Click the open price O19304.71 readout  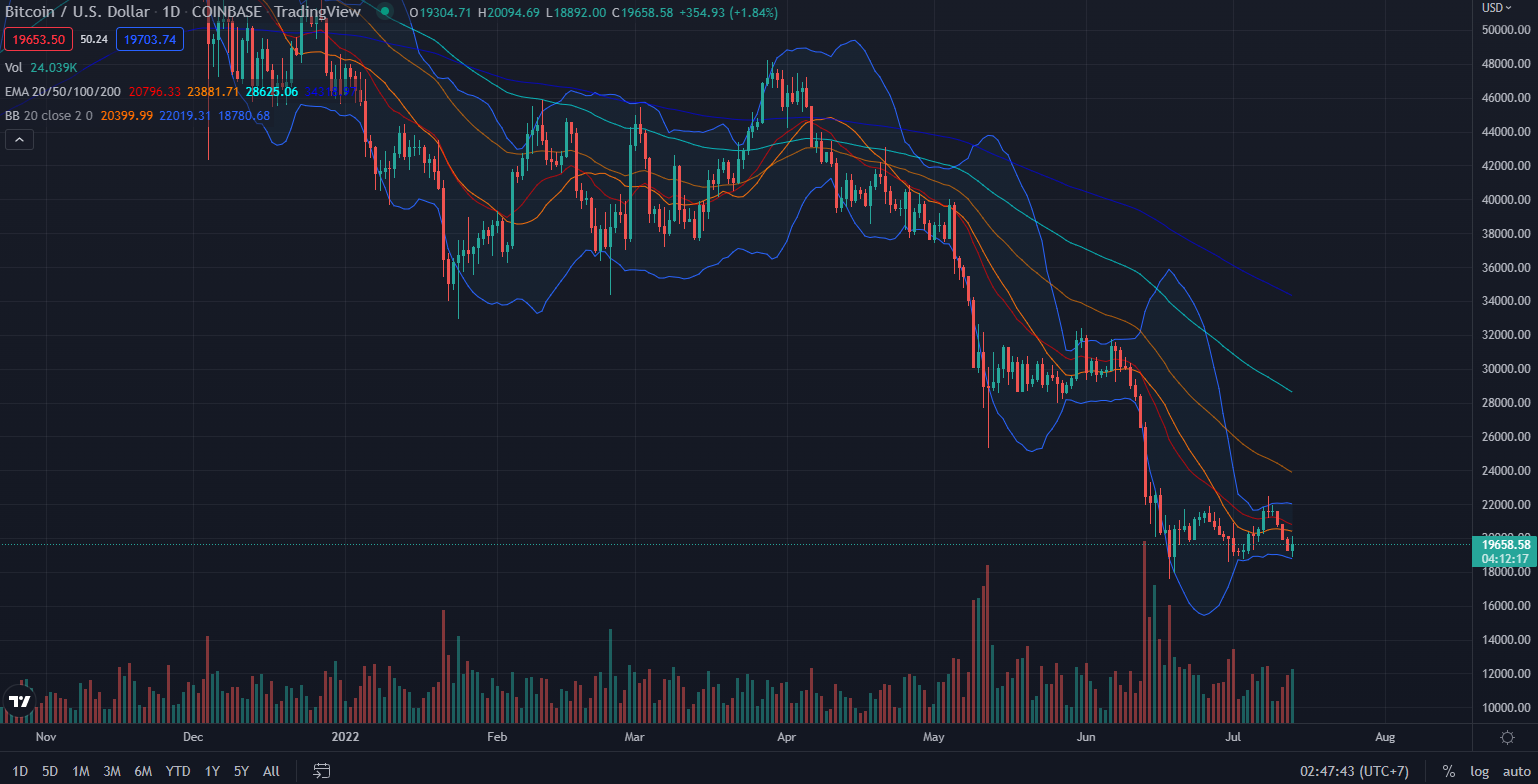point(440,12)
